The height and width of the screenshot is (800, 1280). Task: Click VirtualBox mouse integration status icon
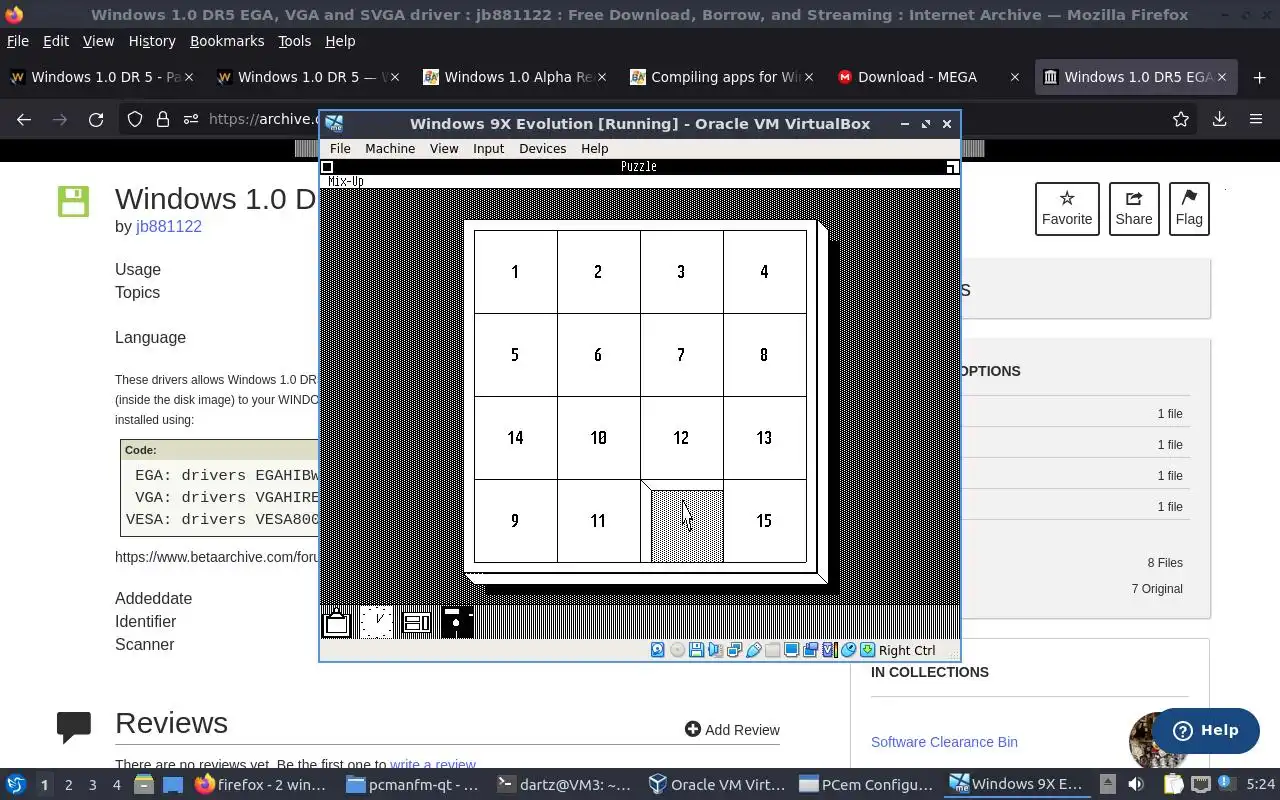point(848,650)
